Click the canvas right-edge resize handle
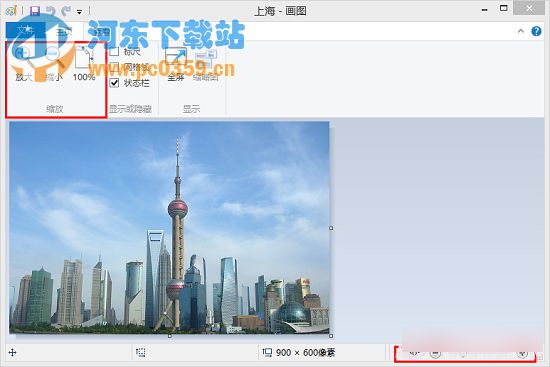This screenshot has height=367, width=550. pyautogui.click(x=331, y=228)
